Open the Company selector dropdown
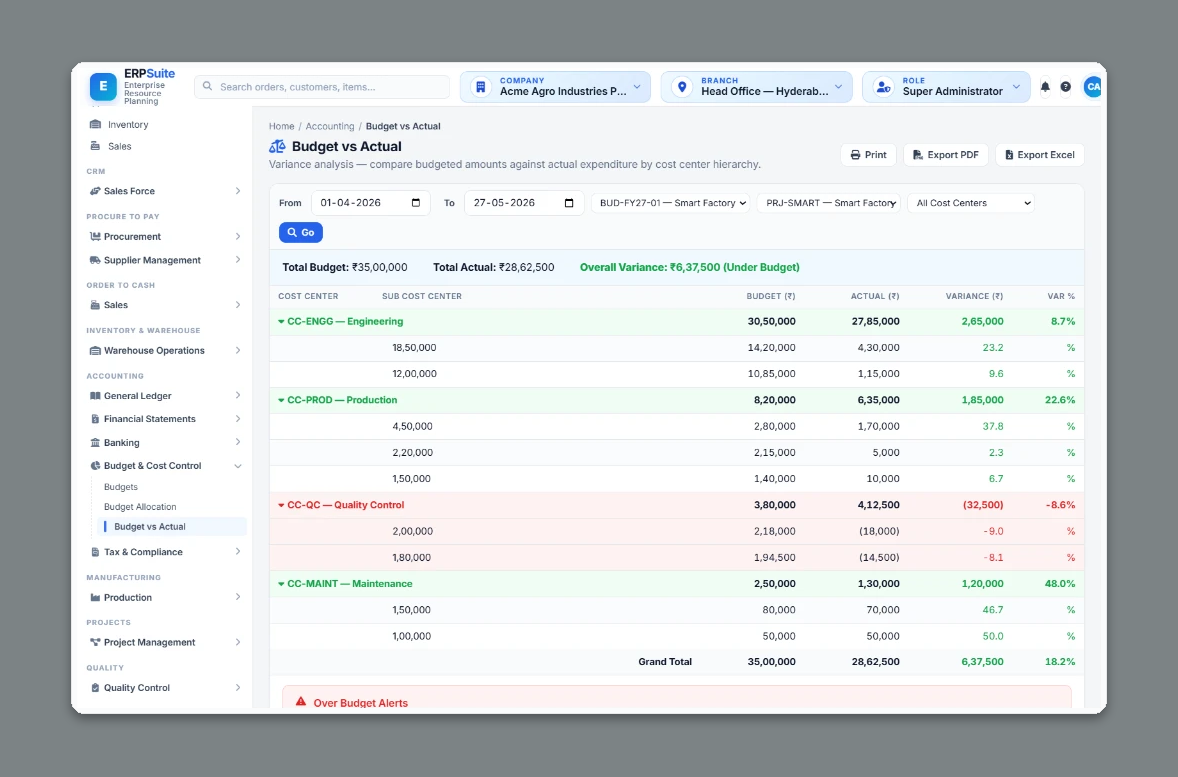 click(555, 87)
